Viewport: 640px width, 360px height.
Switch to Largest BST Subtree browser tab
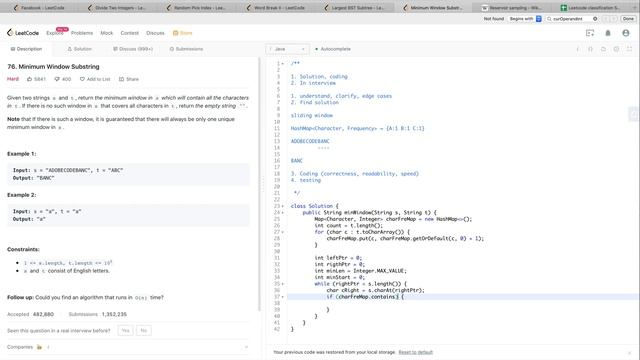tap(354, 7)
